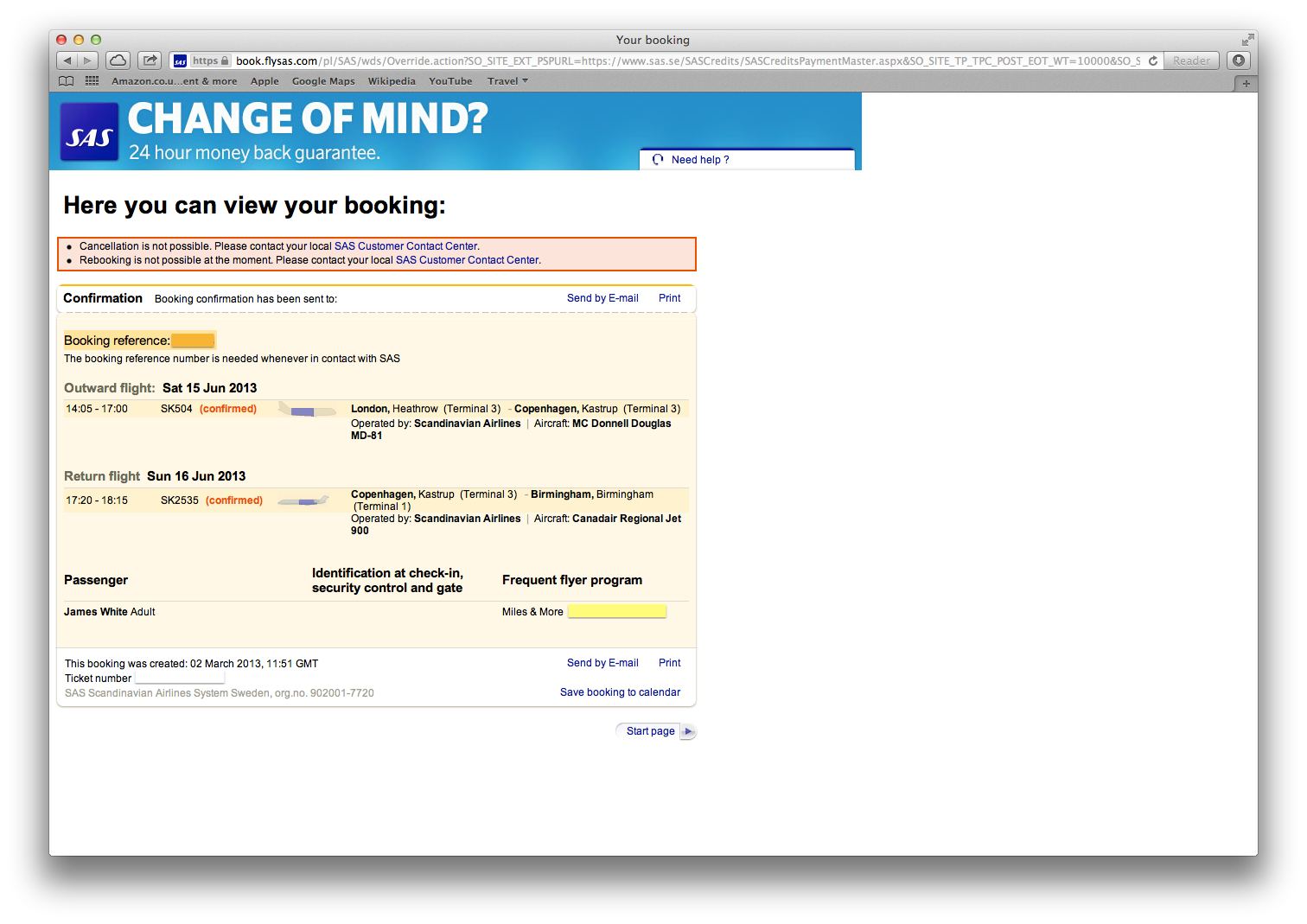This screenshot has width=1307, height=924.
Task: Click the Reader button in the address bar
Action: click(1191, 61)
